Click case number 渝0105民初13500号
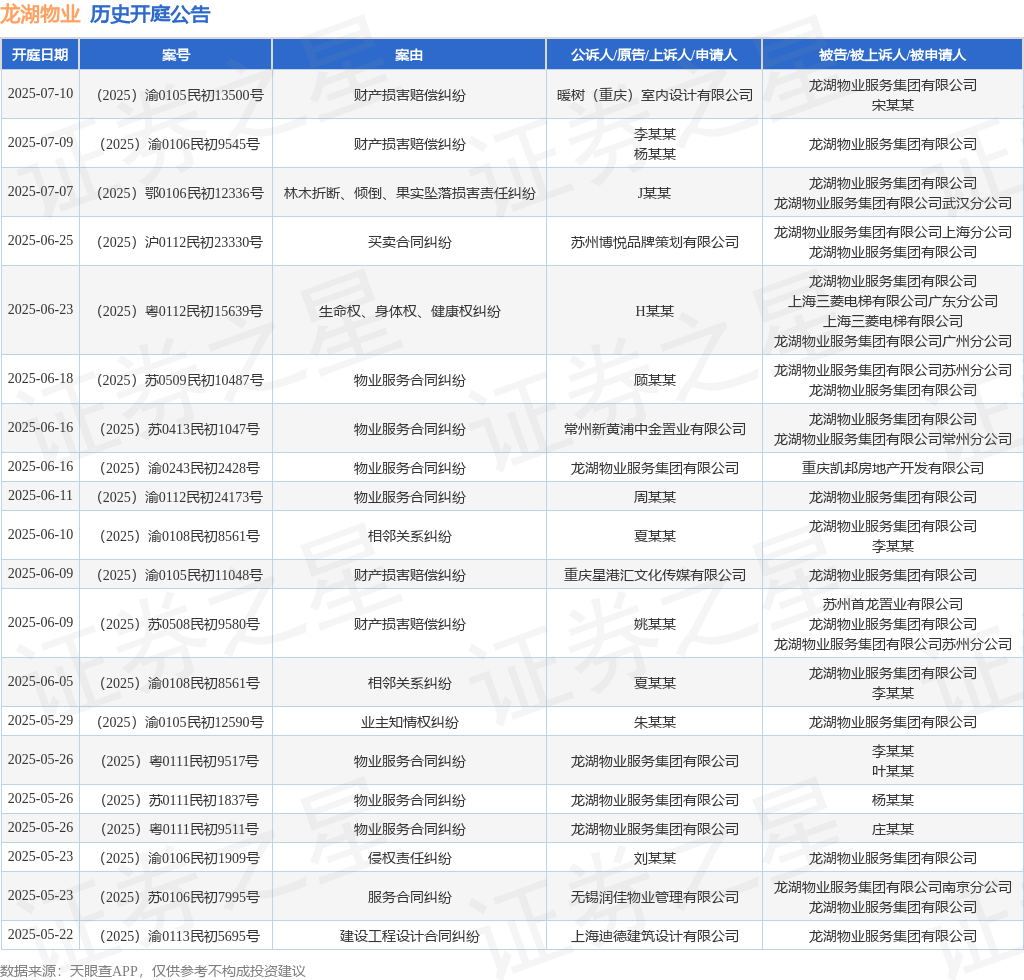This screenshot has width=1024, height=980. point(180,95)
